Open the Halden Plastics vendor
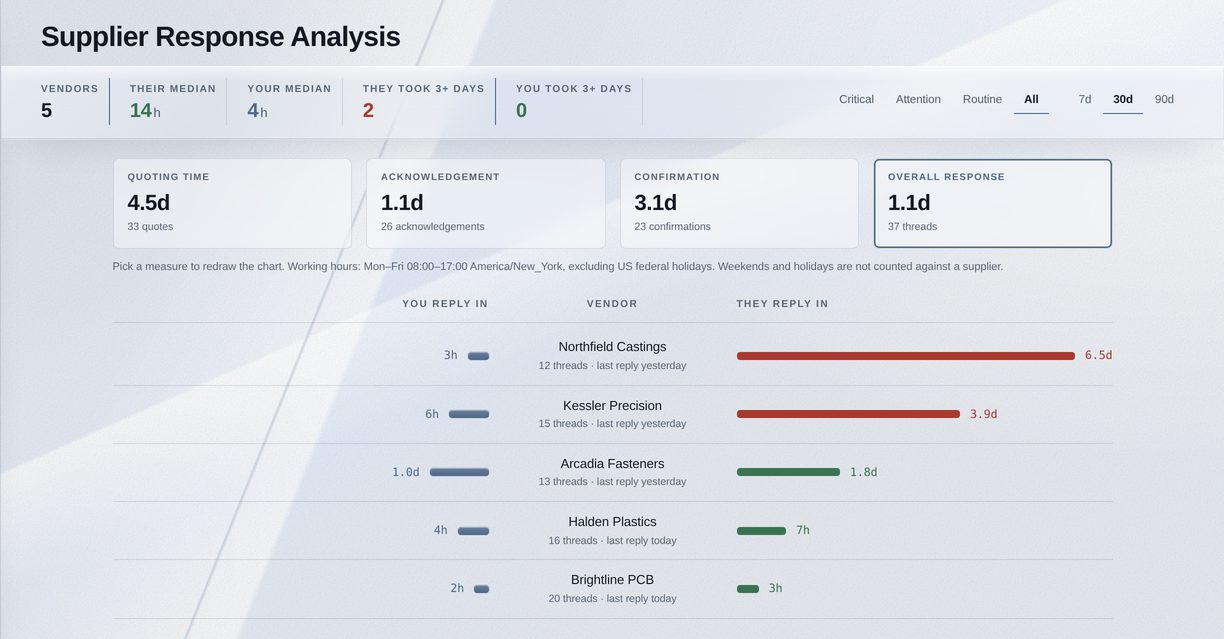The width and height of the screenshot is (1224, 639). (x=612, y=521)
